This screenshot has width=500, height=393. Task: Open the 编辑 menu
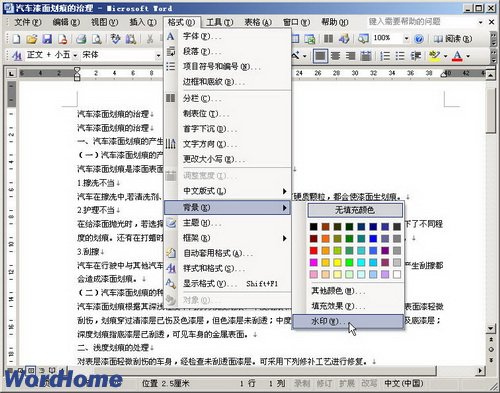[x=66, y=22]
